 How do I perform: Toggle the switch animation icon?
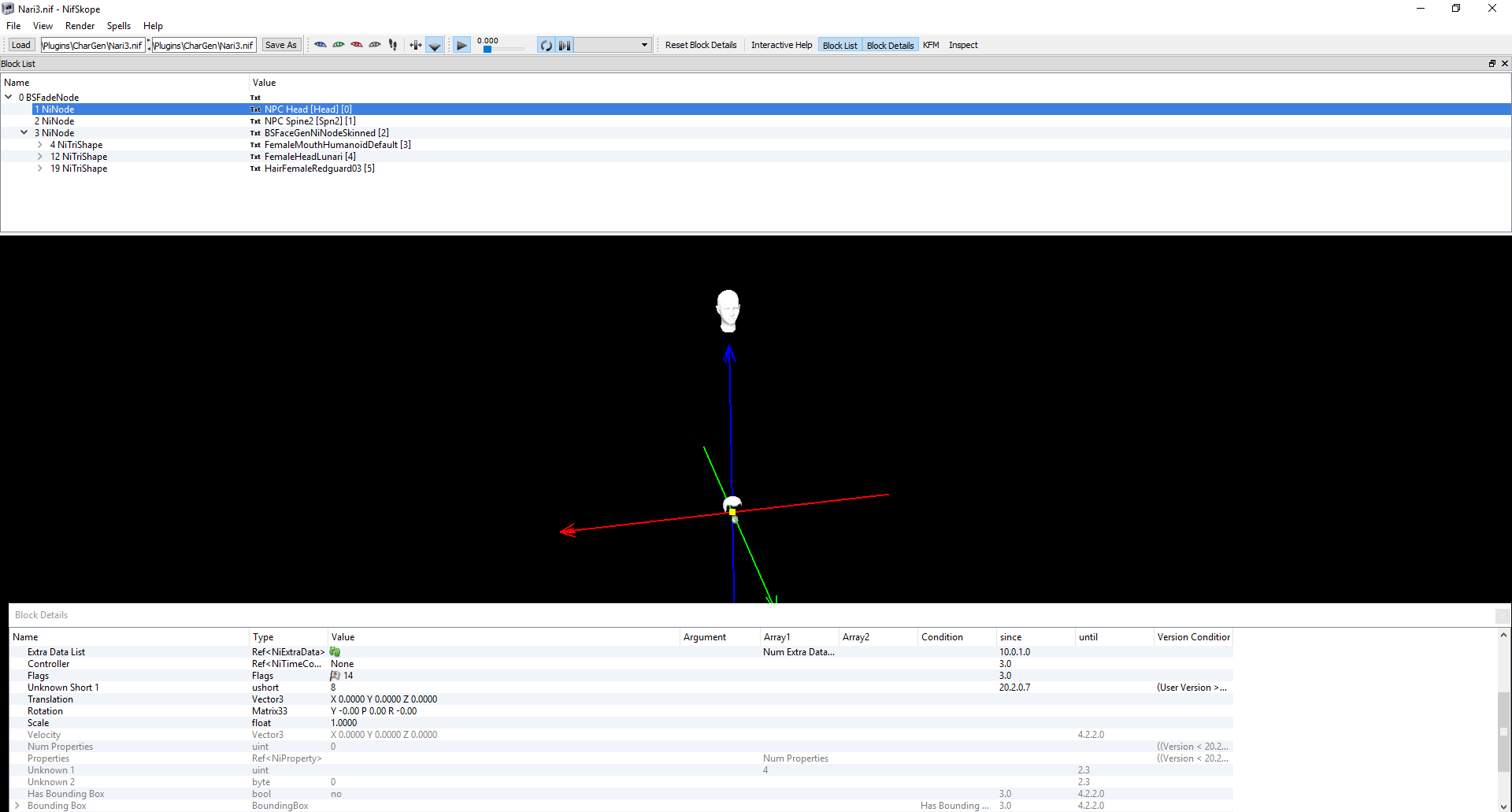point(565,46)
